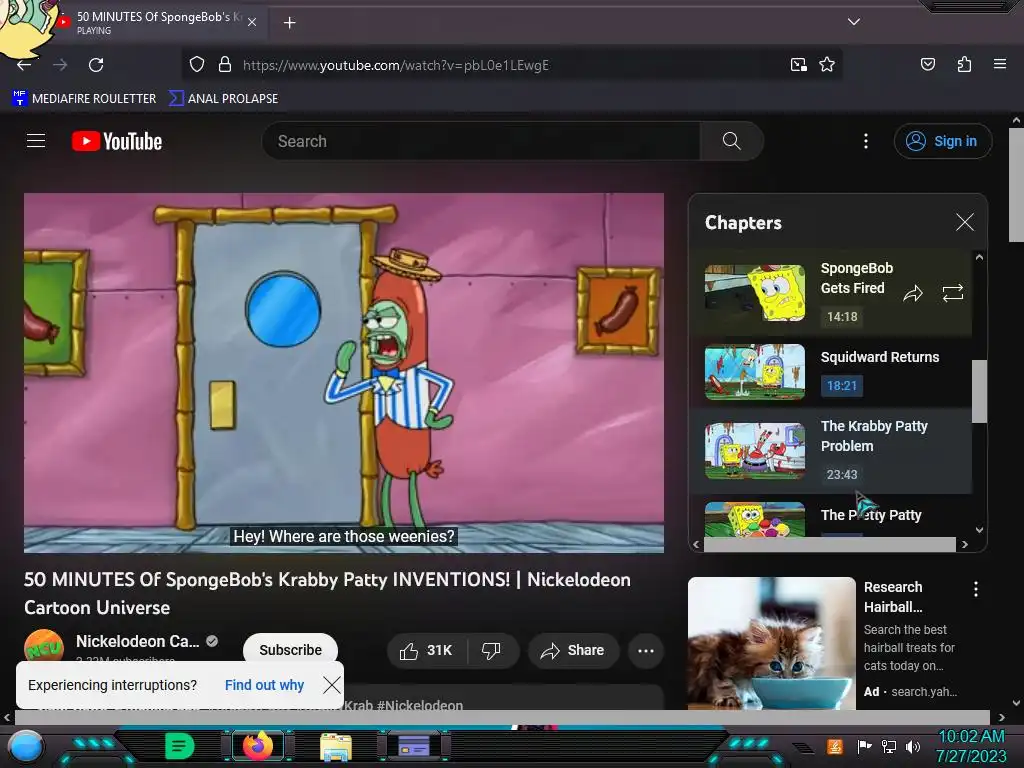Image resolution: width=1024 pixels, height=768 pixels.
Task: Open the Research Hairball ad title
Action: [x=893, y=597]
